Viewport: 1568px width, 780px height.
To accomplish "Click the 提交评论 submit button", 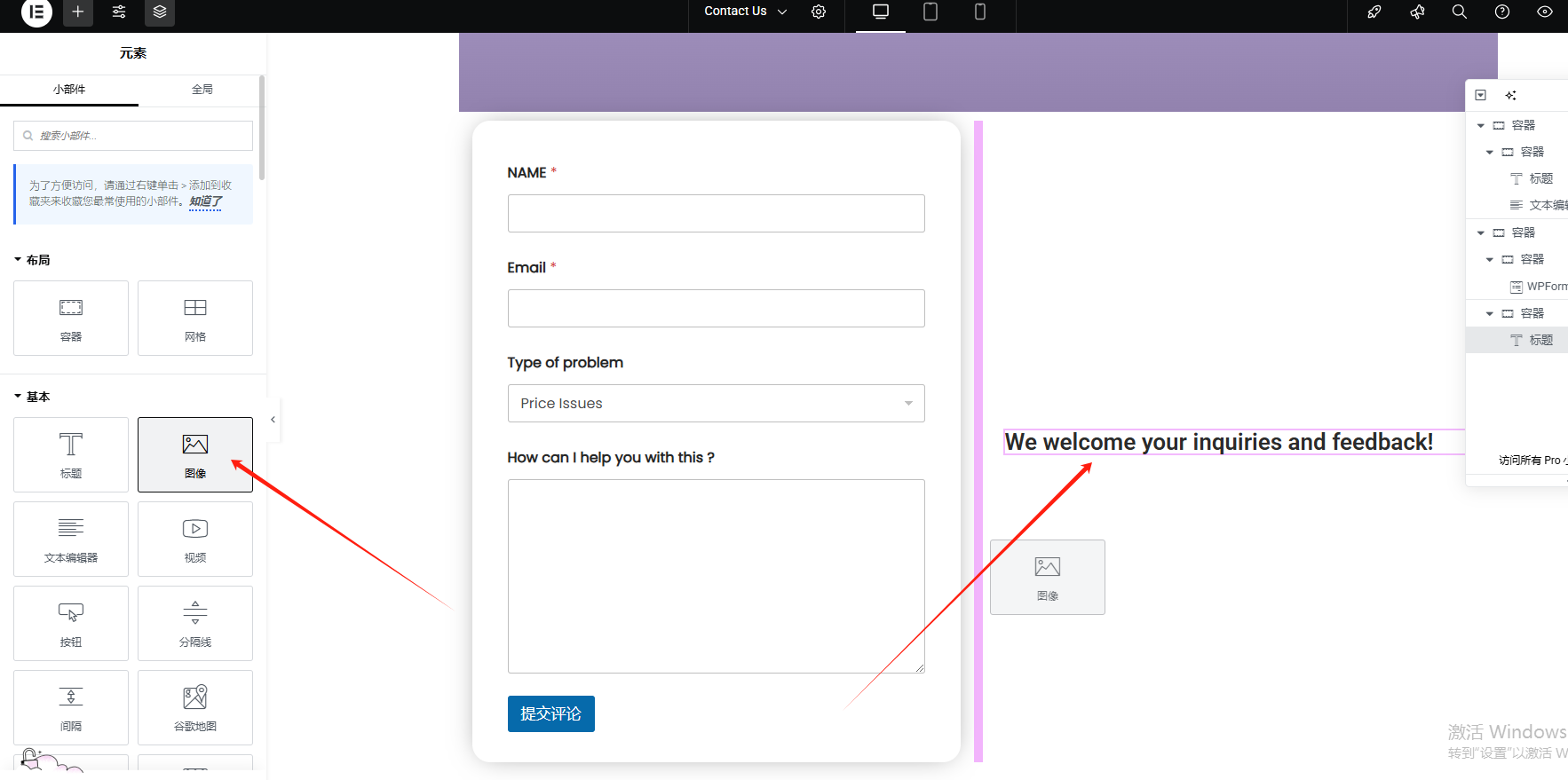I will coord(550,713).
